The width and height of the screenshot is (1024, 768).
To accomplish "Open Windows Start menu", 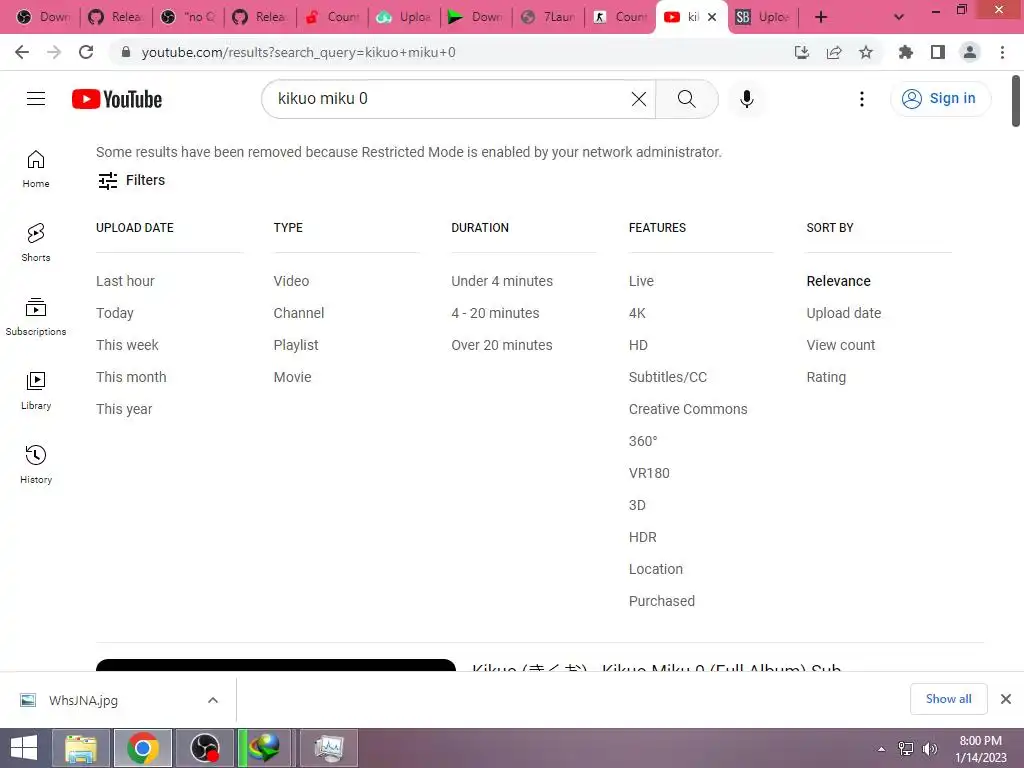I will (24, 748).
